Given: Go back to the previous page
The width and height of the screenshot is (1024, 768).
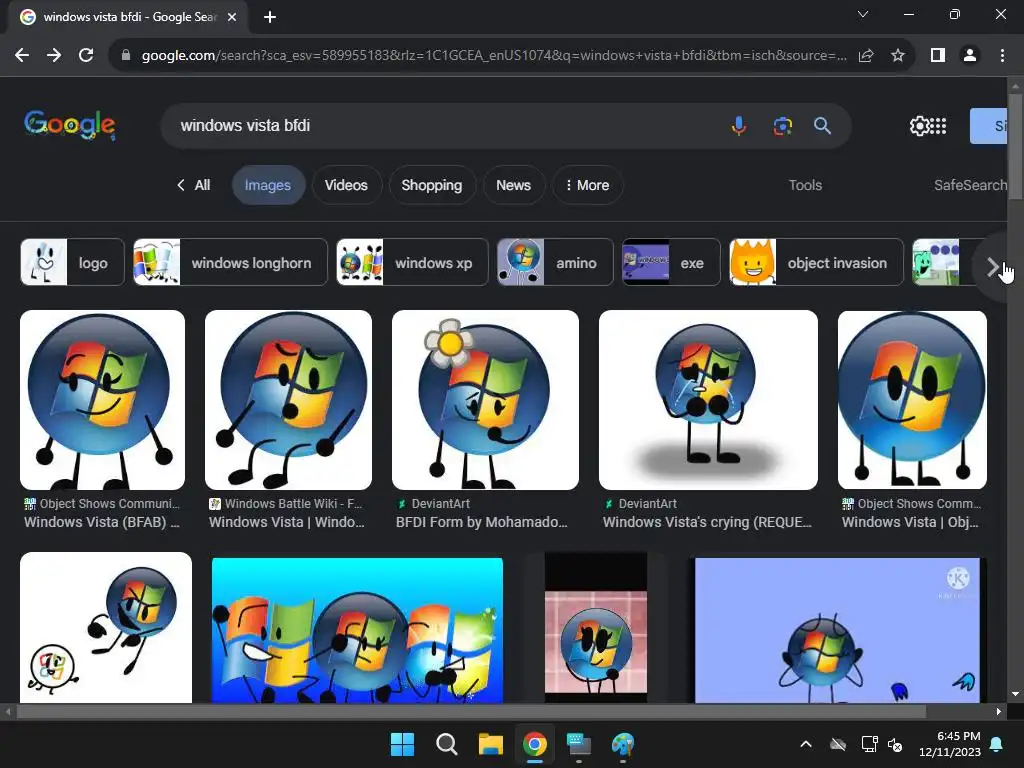Looking at the screenshot, I should click(22, 56).
